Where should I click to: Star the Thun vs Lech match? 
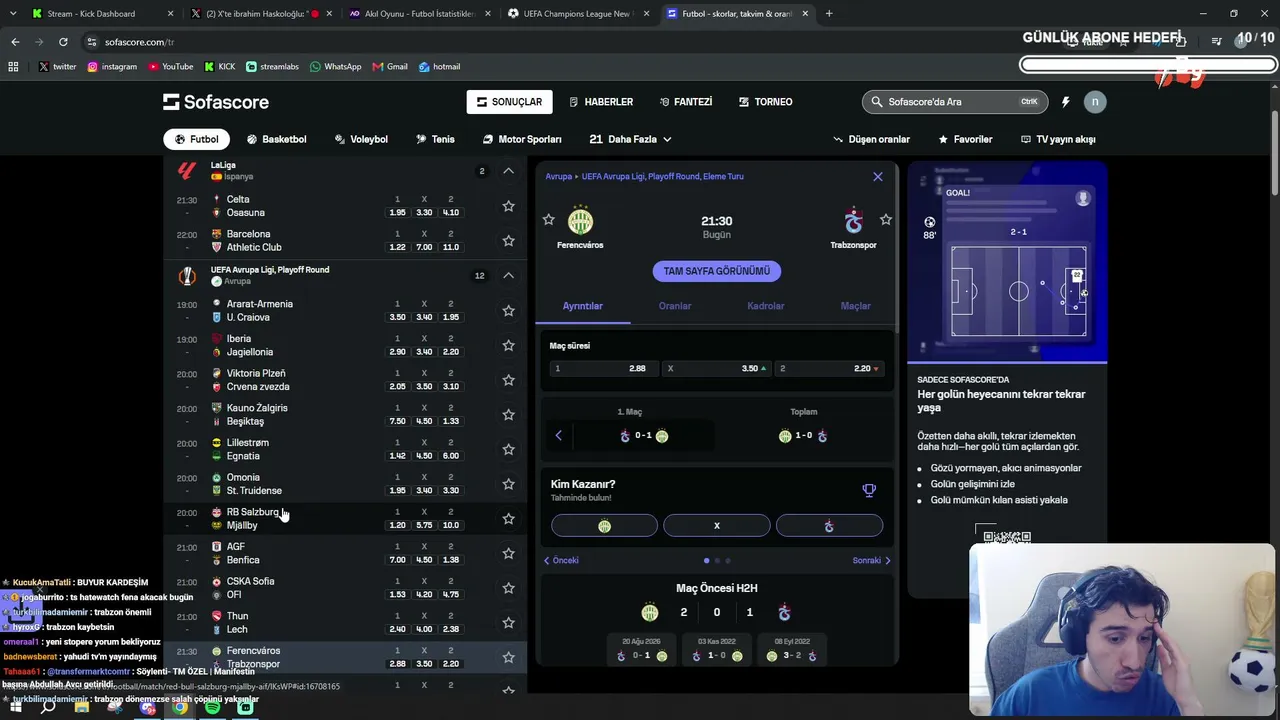(508, 623)
